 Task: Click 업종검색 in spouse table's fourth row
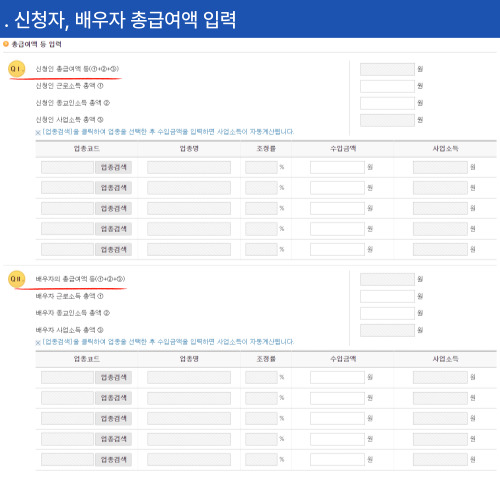113,439
